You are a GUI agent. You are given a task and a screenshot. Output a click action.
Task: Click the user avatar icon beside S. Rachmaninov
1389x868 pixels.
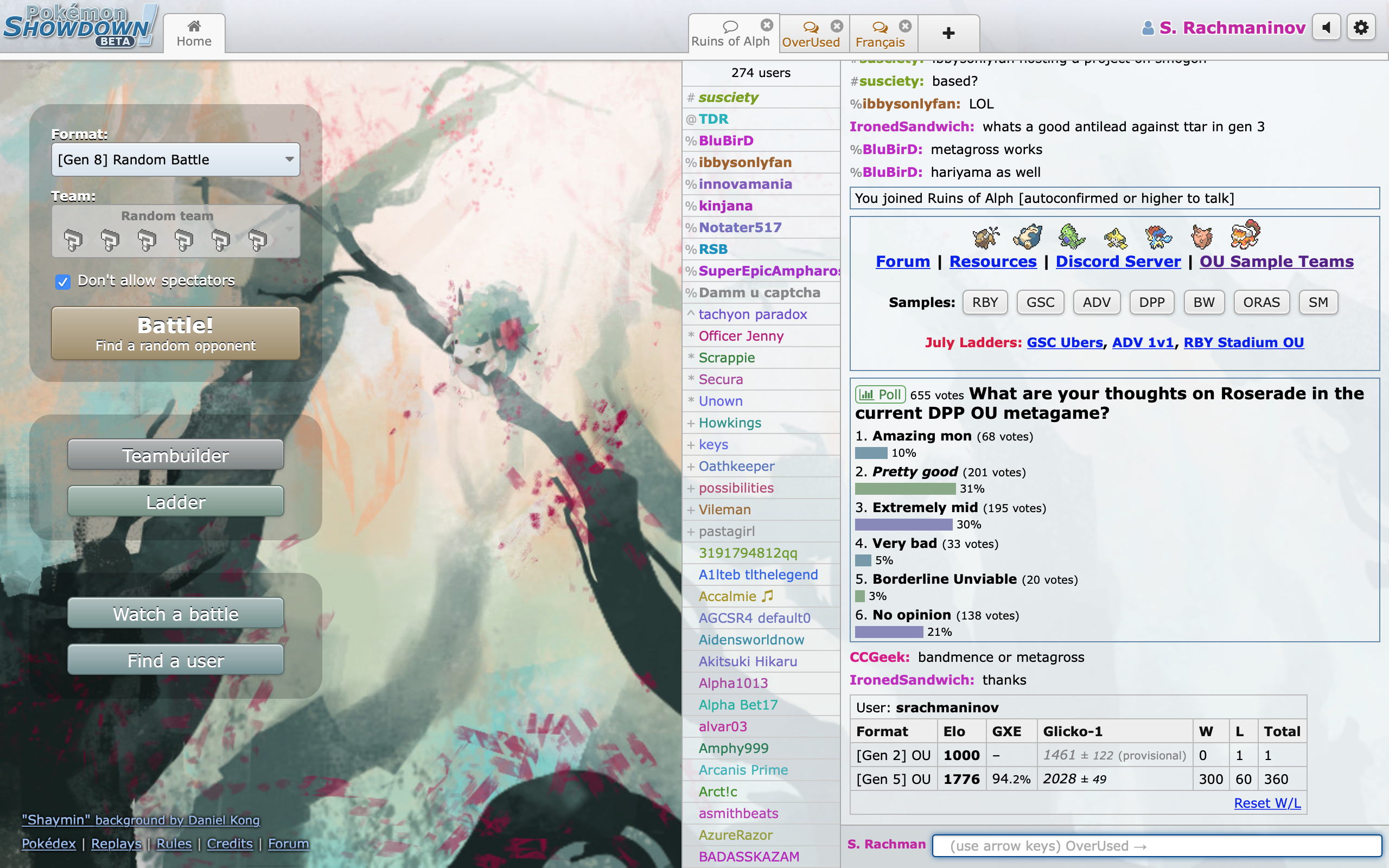tap(1148, 28)
